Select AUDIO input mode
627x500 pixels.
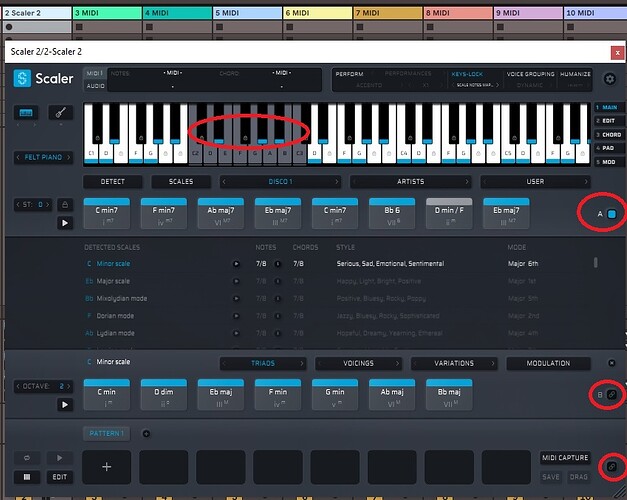(x=95, y=86)
